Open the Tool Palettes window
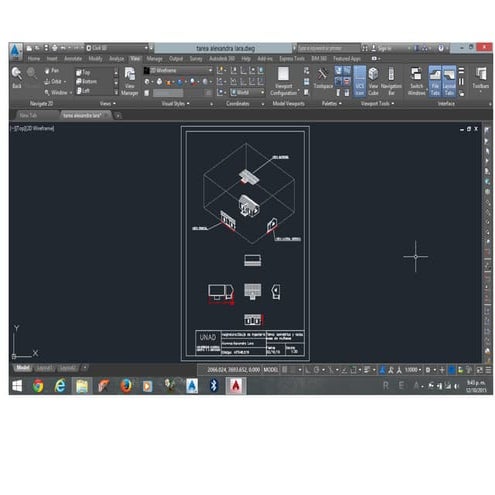 [323, 78]
